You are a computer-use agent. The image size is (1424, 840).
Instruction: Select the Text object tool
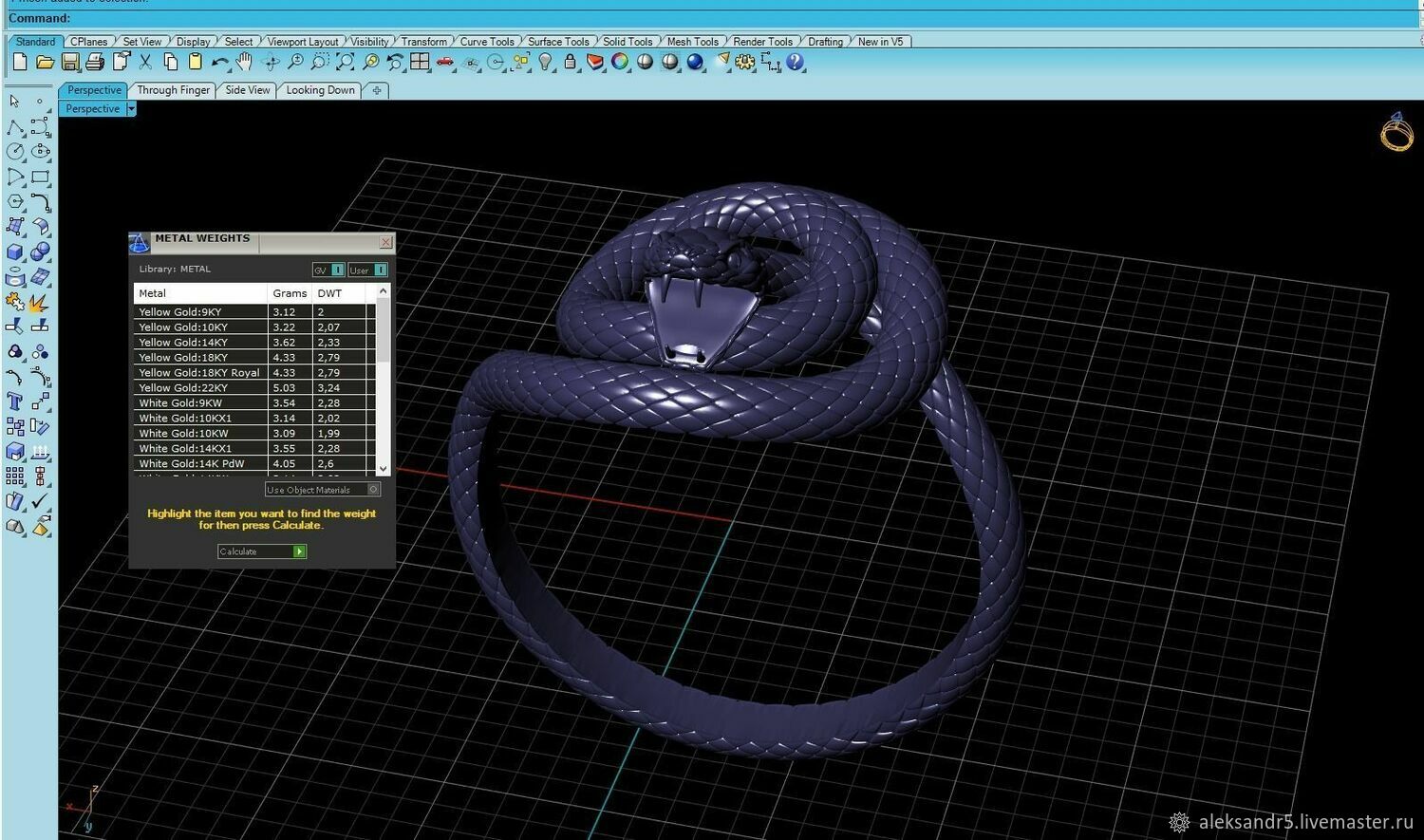pos(15,401)
